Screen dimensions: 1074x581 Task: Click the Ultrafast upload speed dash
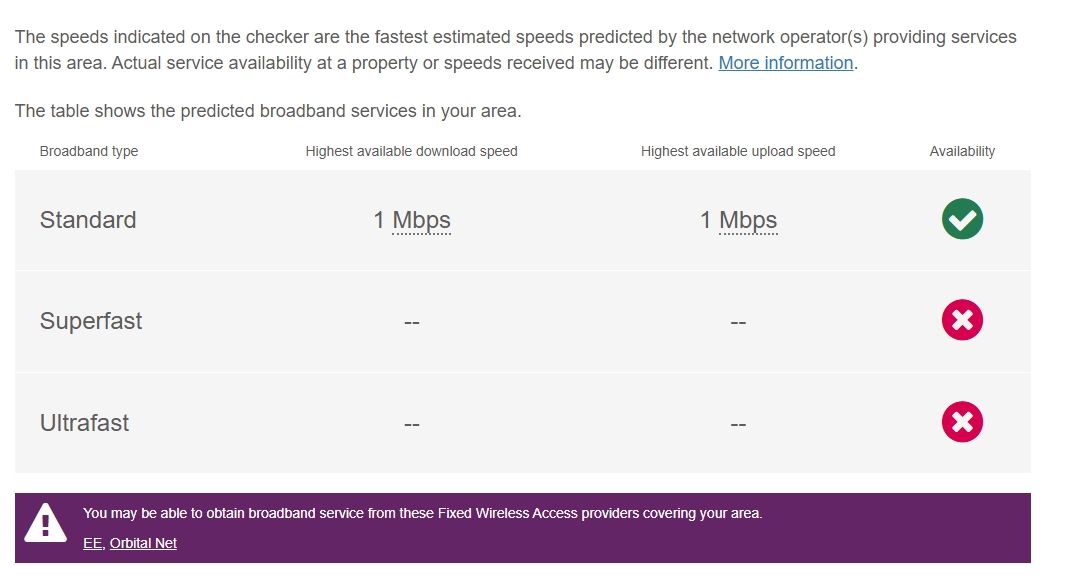click(x=738, y=424)
